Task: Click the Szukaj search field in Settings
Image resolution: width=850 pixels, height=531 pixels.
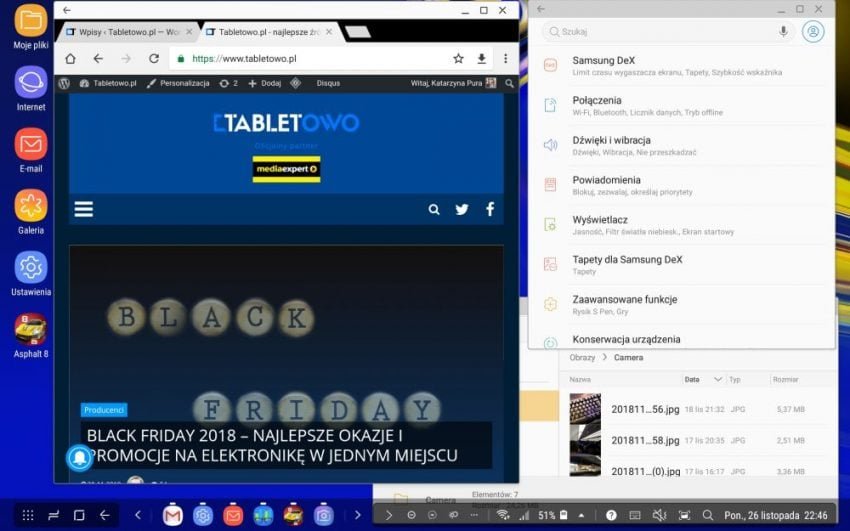Action: coord(668,31)
